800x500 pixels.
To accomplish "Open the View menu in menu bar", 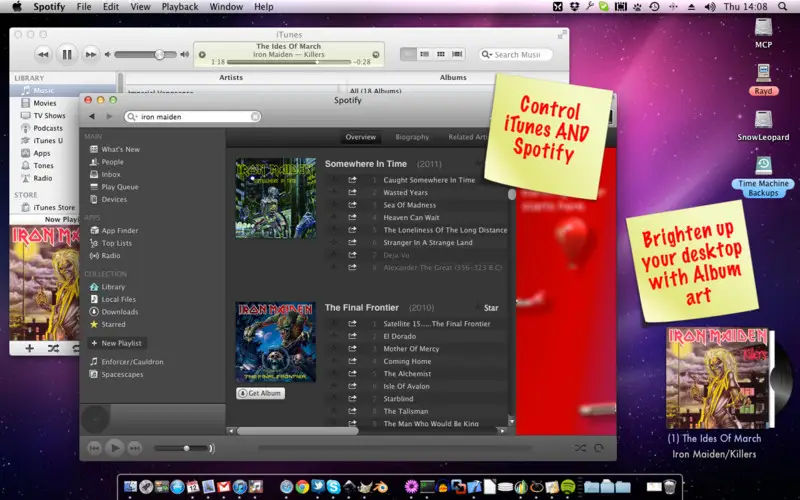I will (x=140, y=7).
